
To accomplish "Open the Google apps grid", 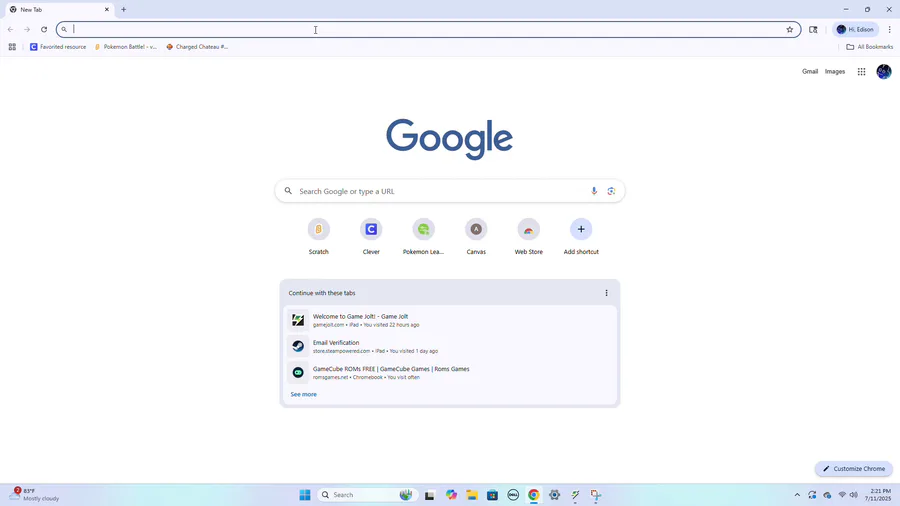I will 862,72.
